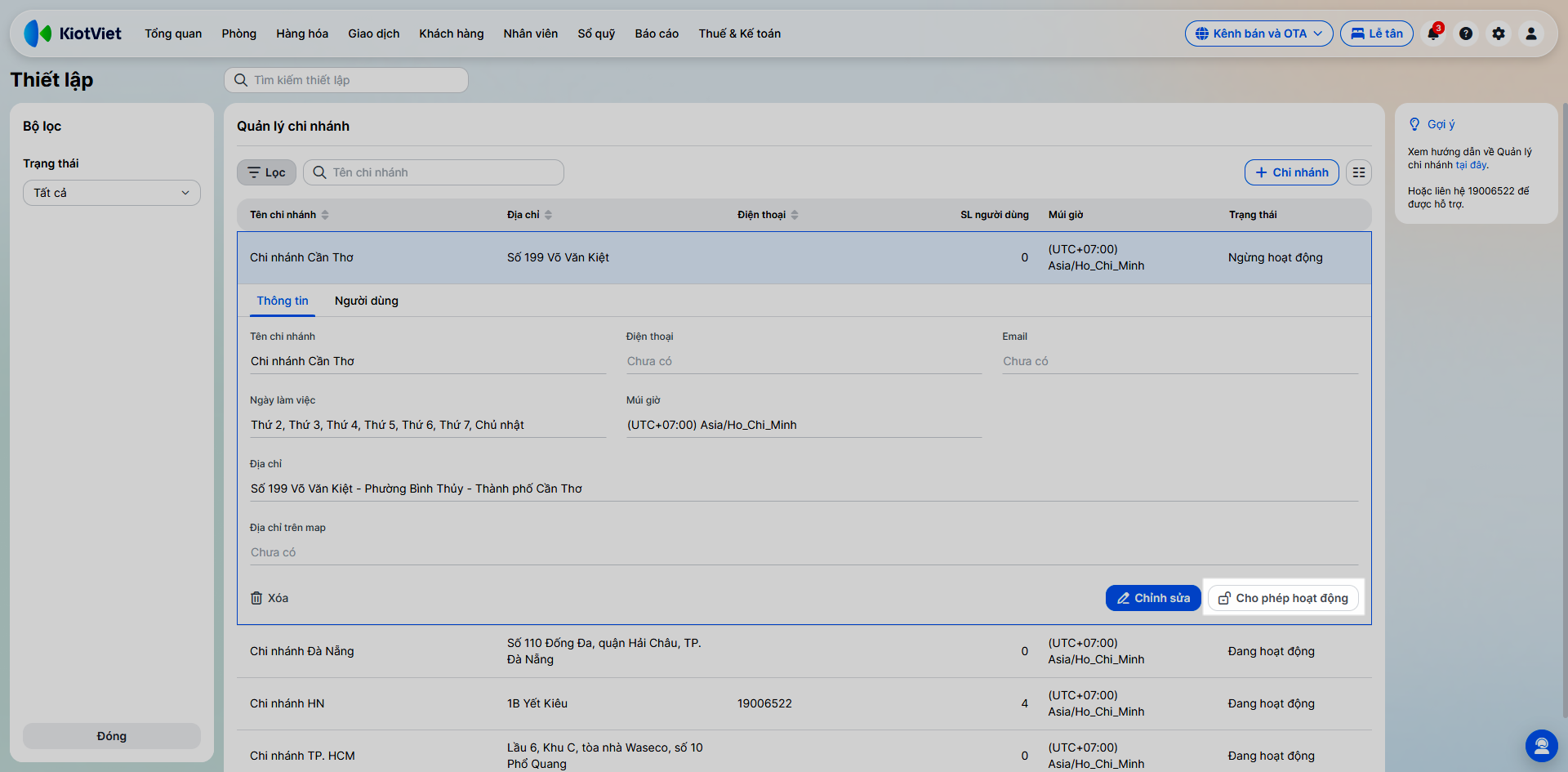
Task: Click the Xóa trash button
Action: coord(269,598)
